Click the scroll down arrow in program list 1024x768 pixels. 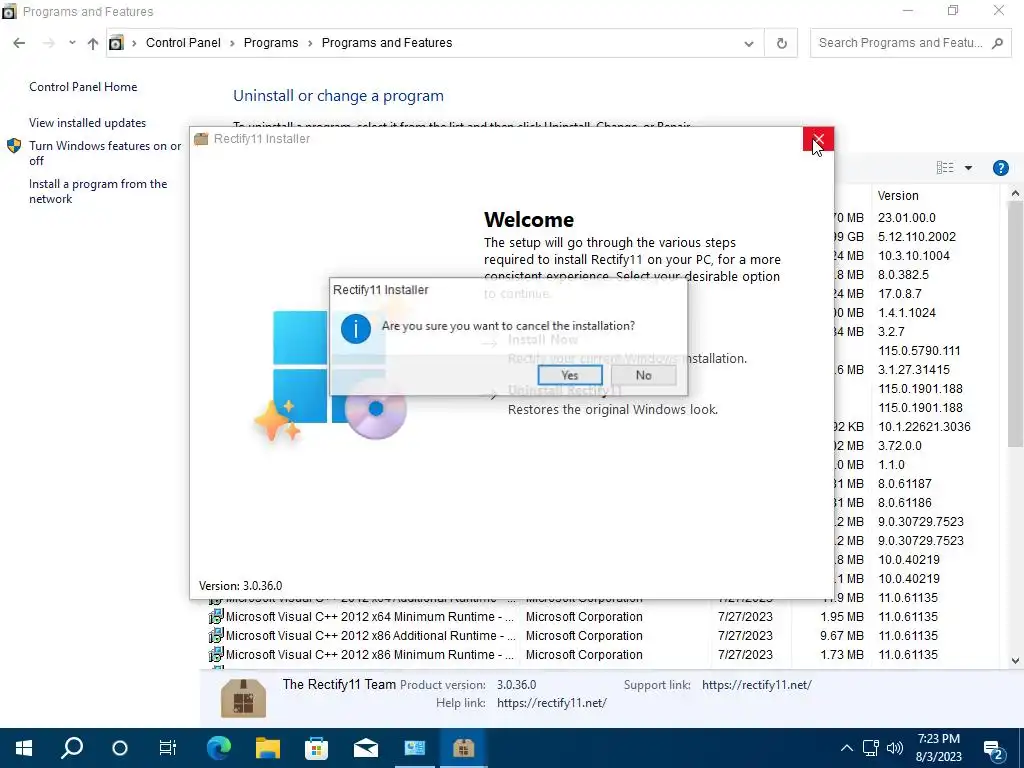point(1015,661)
